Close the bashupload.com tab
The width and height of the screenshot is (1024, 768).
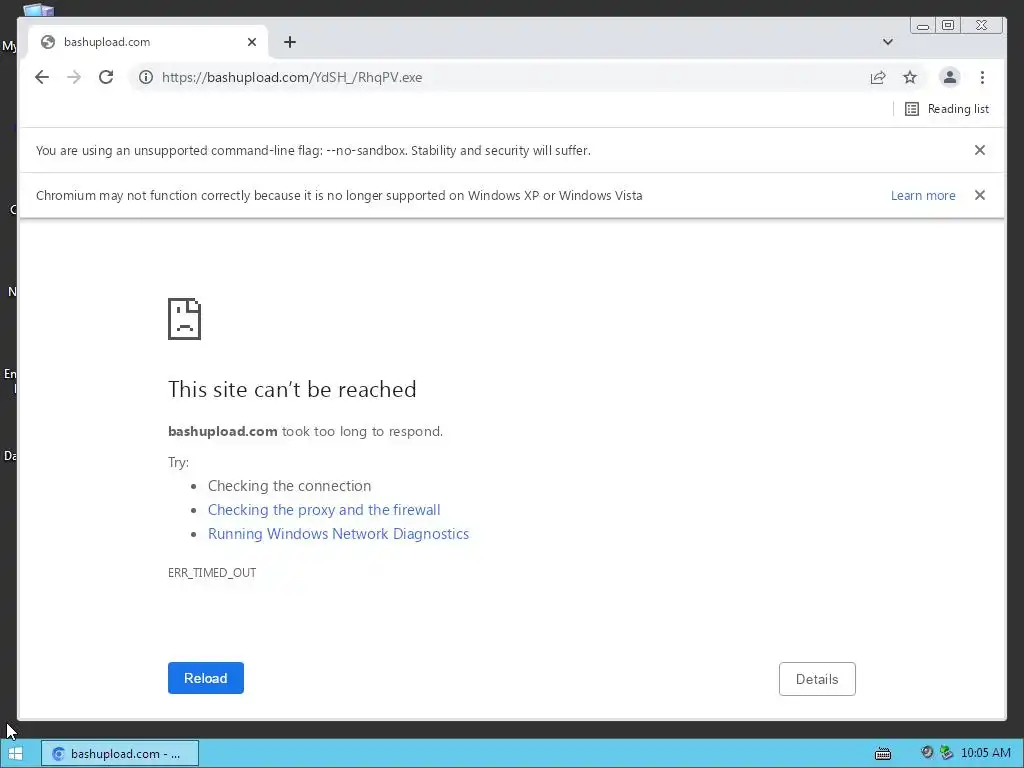[252, 42]
